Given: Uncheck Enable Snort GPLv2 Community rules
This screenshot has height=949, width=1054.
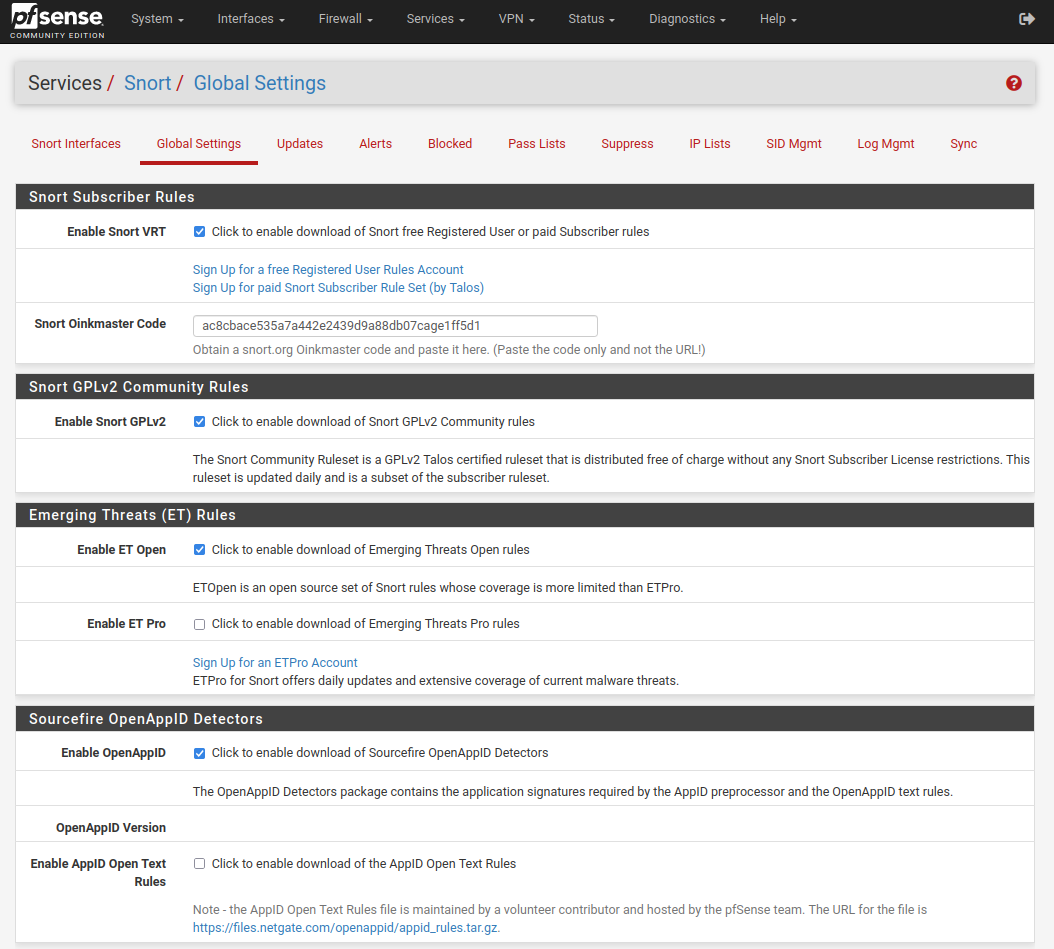Looking at the screenshot, I should (199, 421).
